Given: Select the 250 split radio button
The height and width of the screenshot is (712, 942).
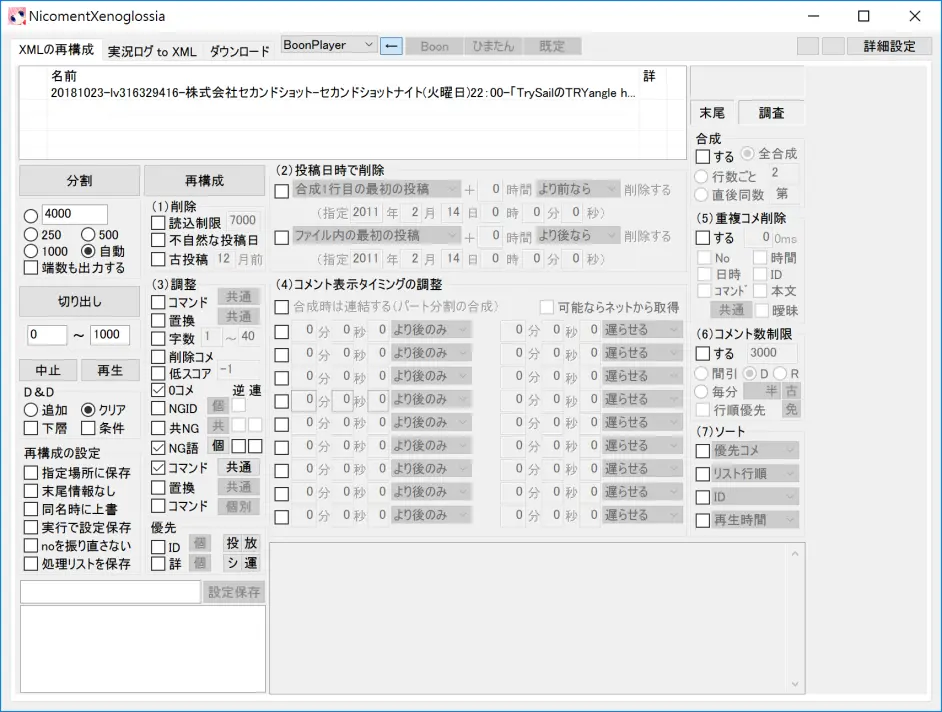Looking at the screenshot, I should pyautogui.click(x=31, y=234).
